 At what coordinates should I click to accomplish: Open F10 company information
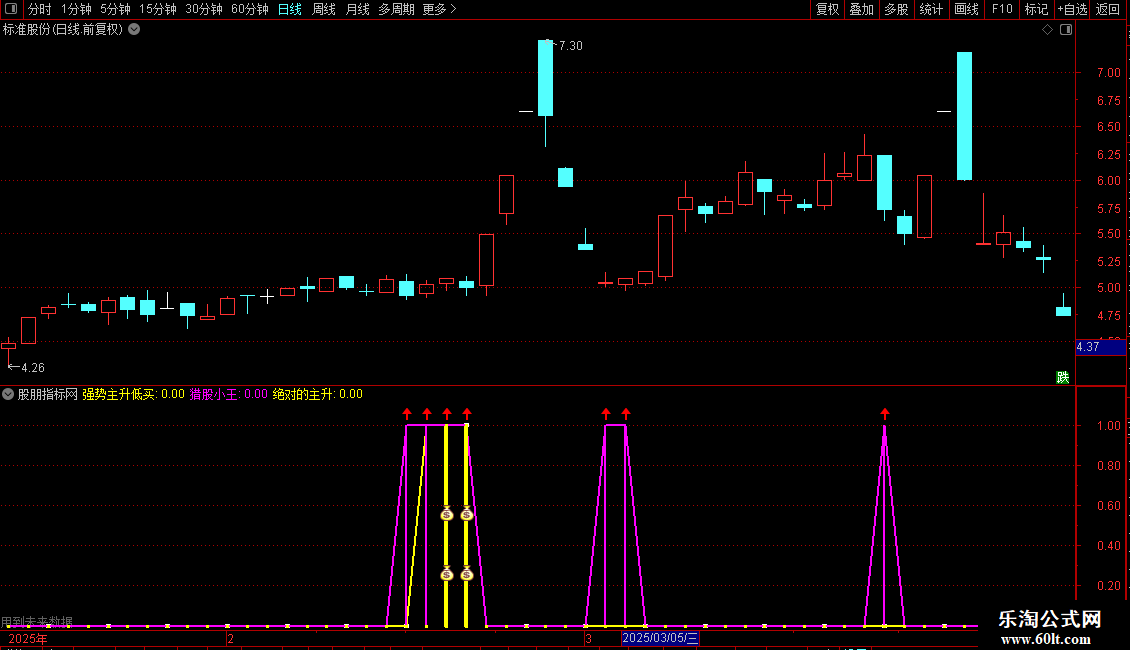click(1002, 9)
